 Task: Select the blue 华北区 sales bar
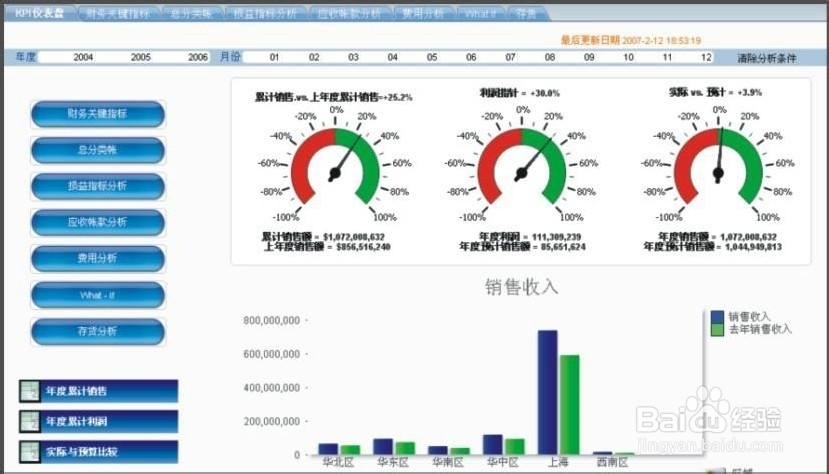[x=328, y=449]
